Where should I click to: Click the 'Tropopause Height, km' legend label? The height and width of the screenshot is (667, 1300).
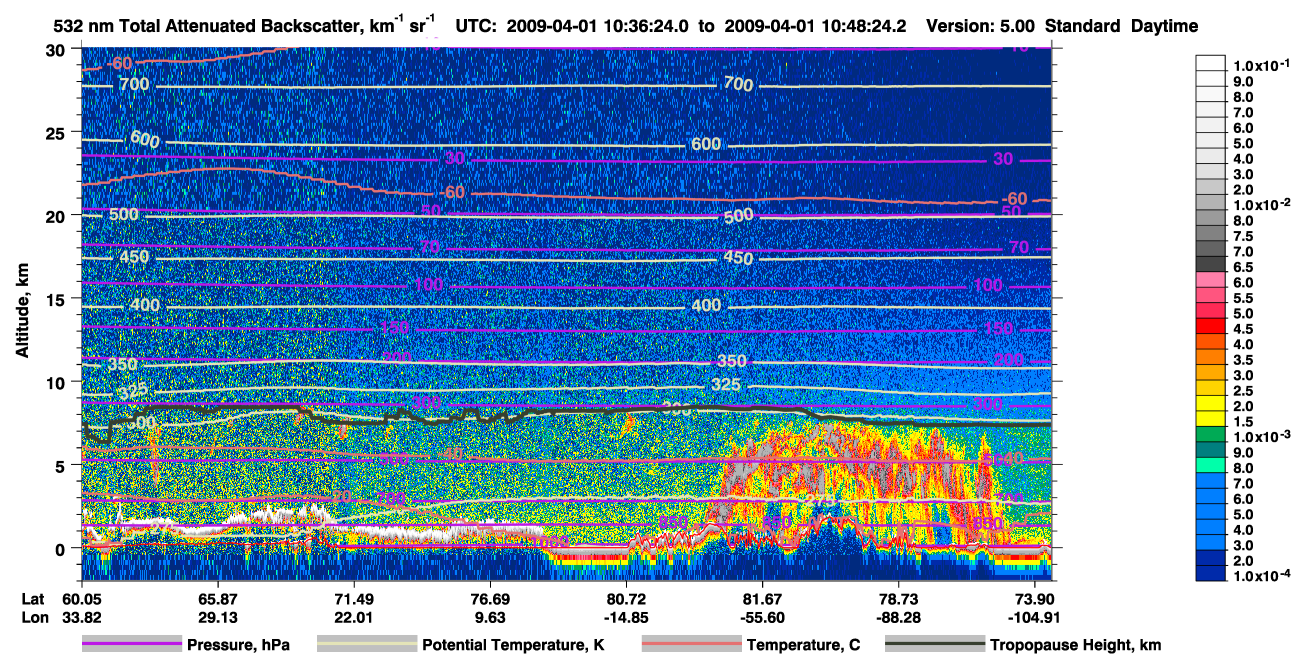[x=1076, y=645]
